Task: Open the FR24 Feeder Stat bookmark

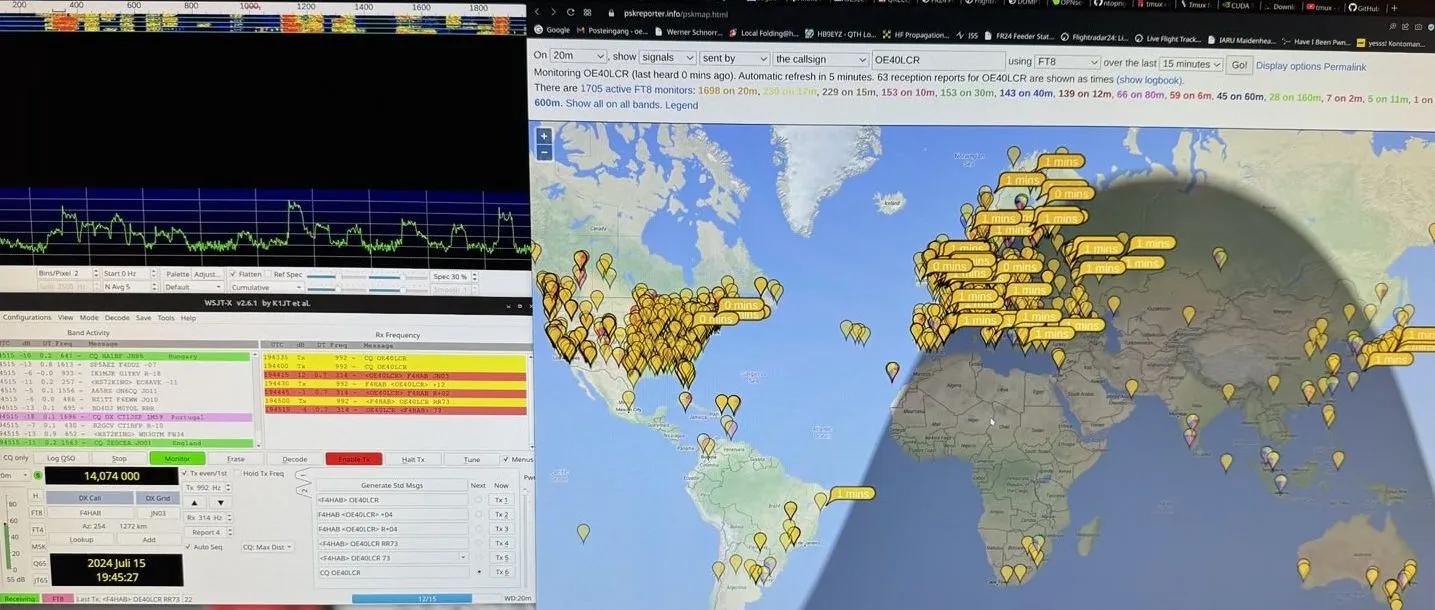Action: (x=1021, y=37)
